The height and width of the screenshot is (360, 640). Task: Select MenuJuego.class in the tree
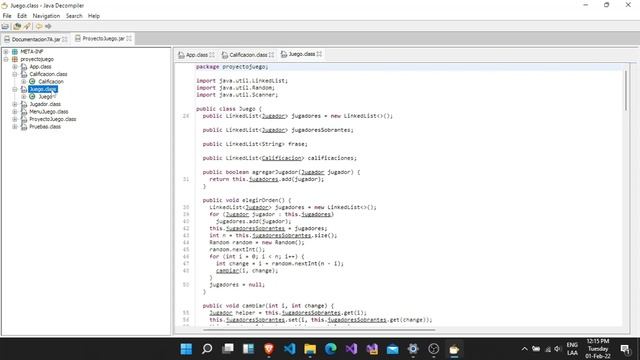49,112
